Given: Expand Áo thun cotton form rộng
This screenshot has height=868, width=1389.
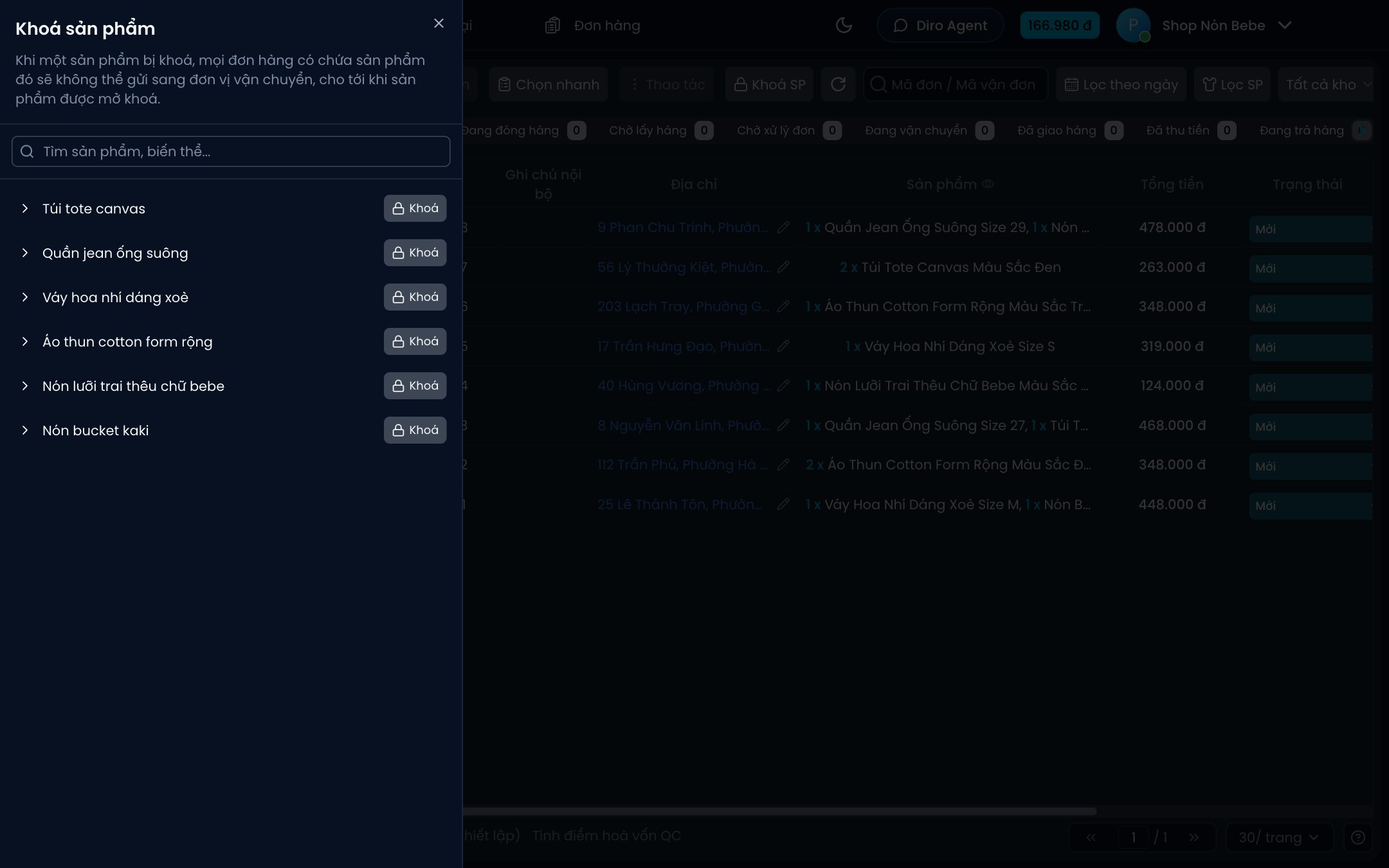Looking at the screenshot, I should 25,341.
